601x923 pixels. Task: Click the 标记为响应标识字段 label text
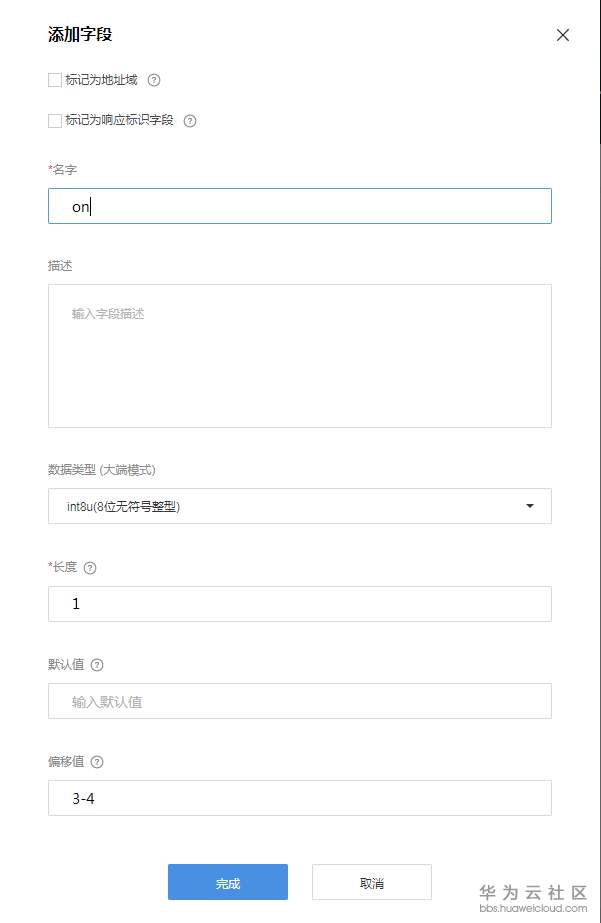pos(119,121)
